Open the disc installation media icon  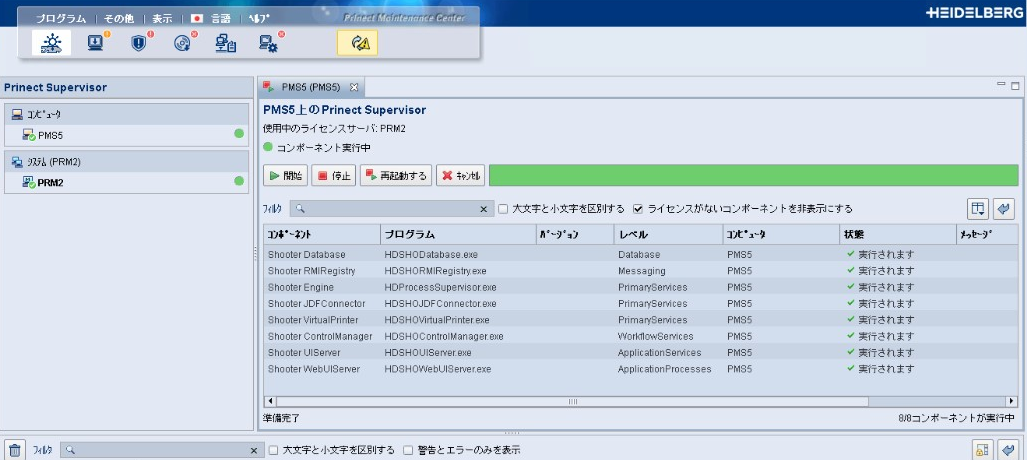tap(182, 43)
